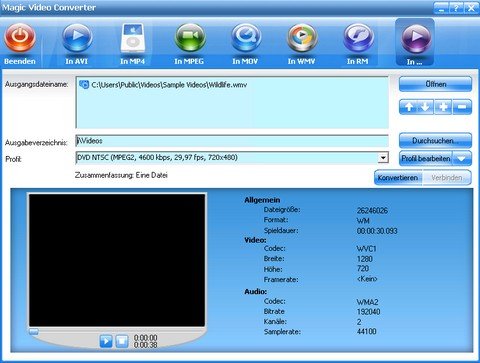Remove file with the minus button

click(462, 107)
